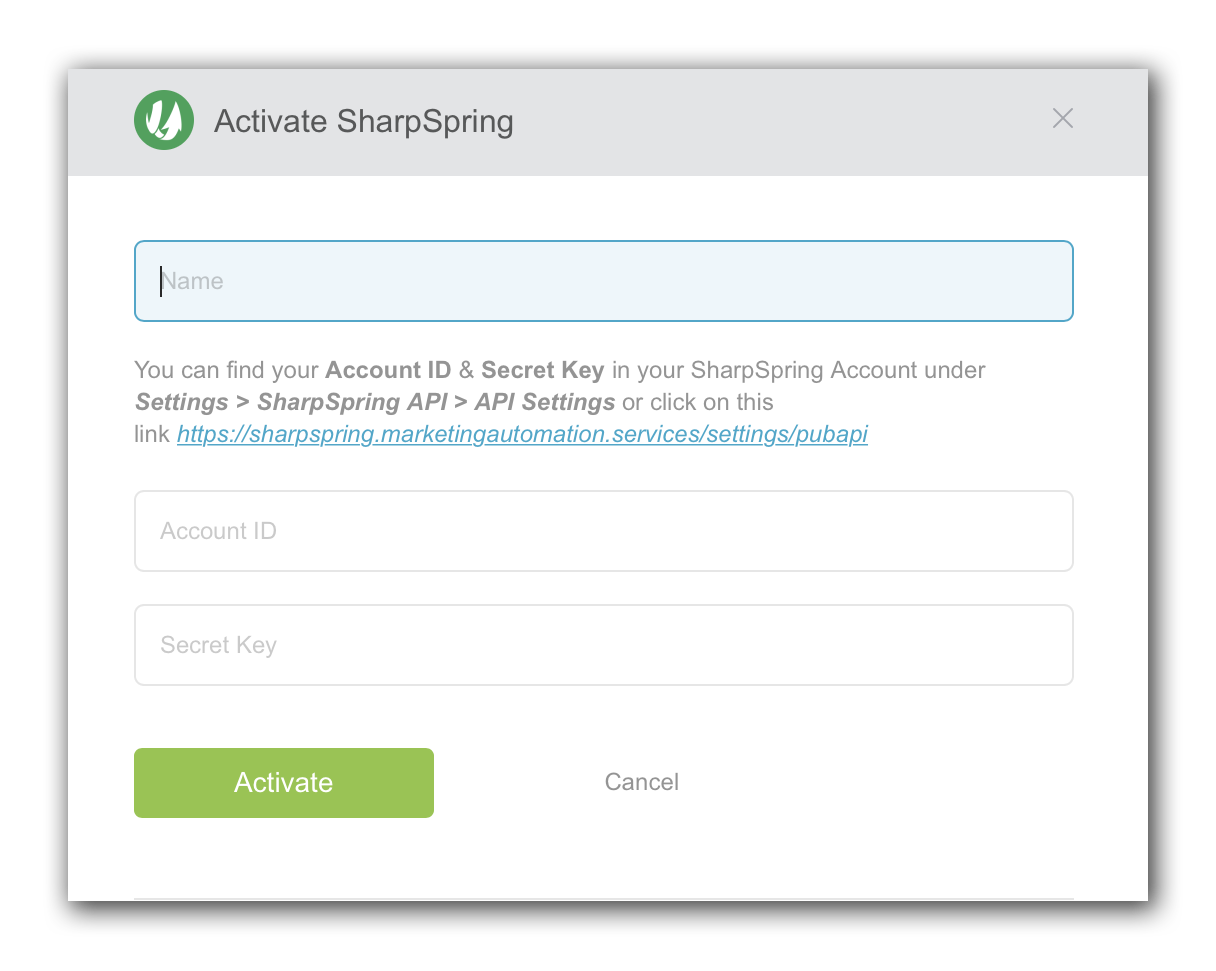Click the green Activate button

pos(284,783)
